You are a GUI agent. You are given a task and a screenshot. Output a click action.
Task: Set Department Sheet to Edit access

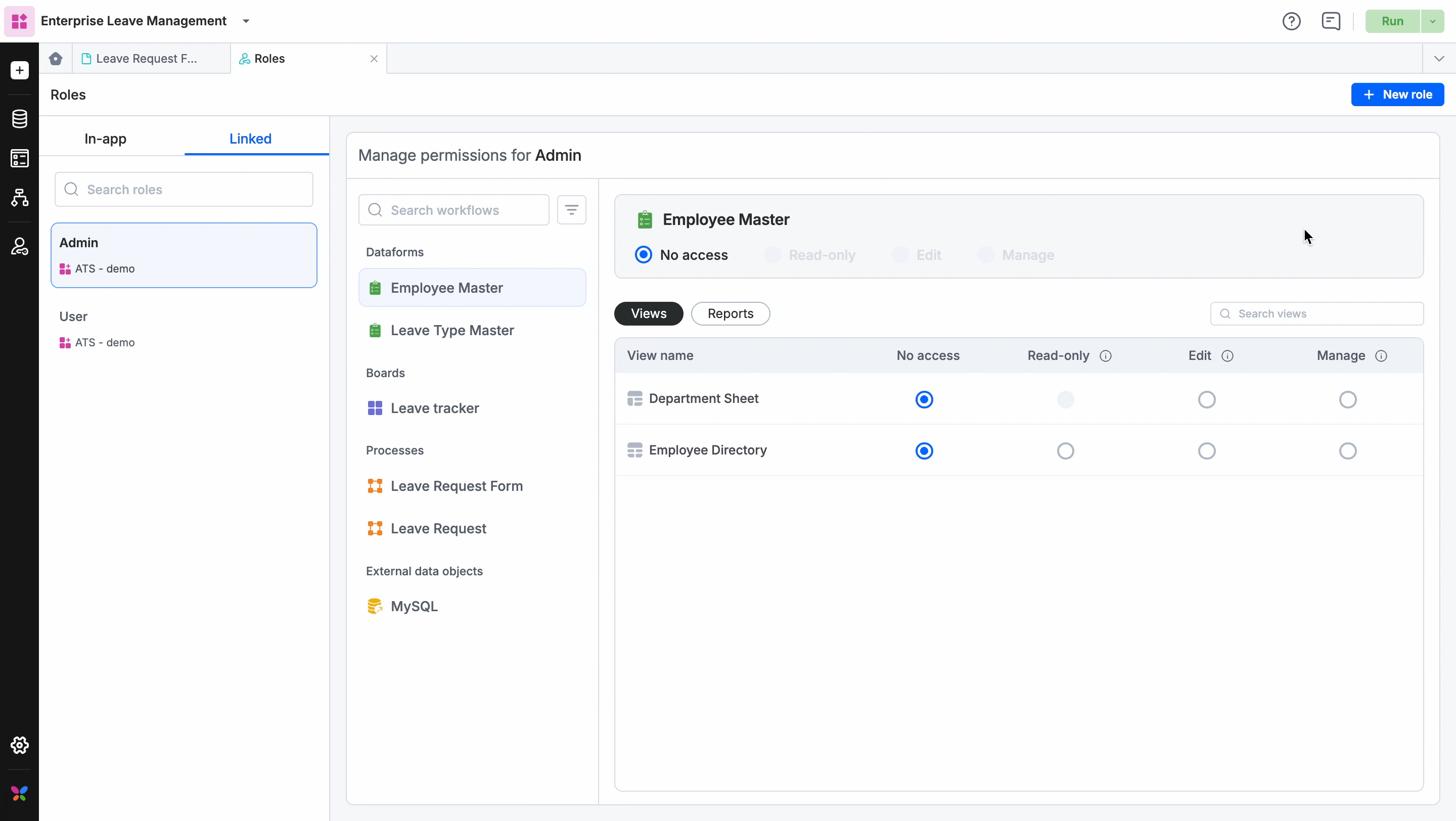1206,400
